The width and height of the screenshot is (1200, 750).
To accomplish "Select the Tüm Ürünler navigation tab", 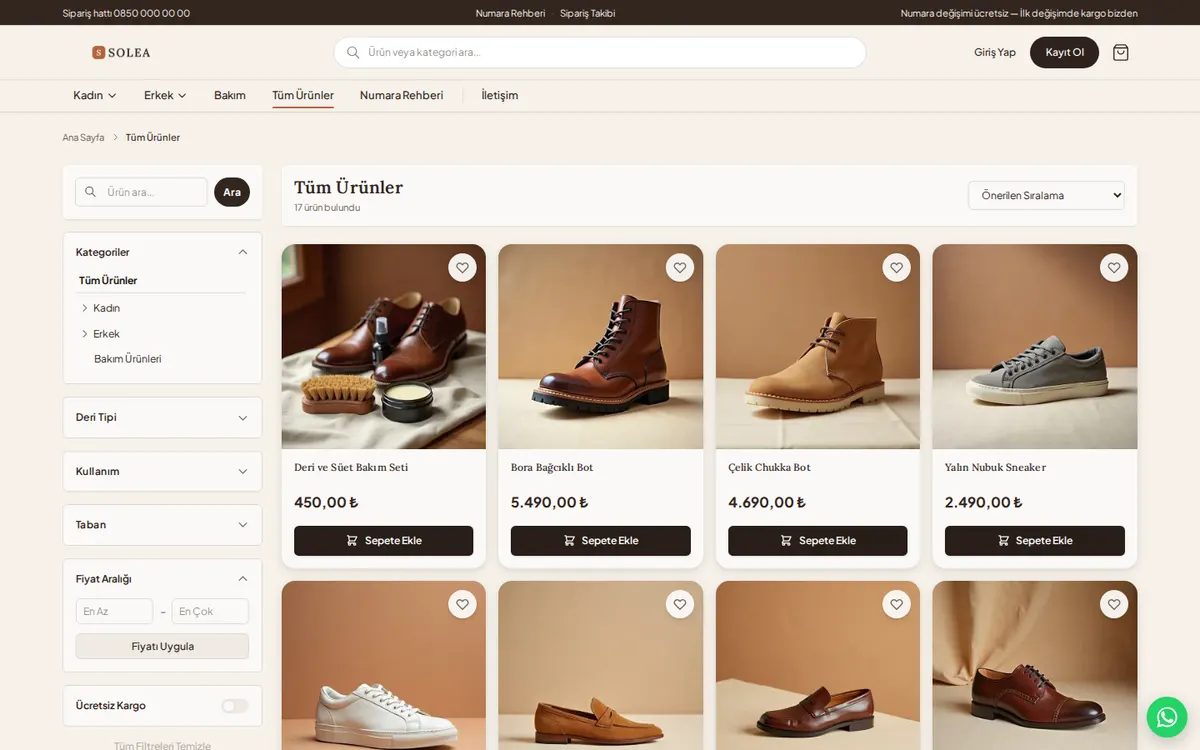I will click(x=303, y=95).
